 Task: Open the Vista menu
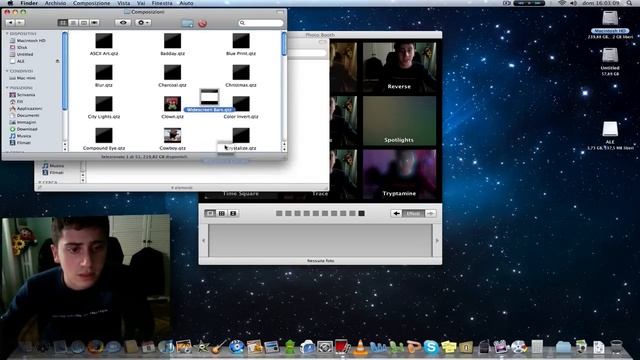click(124, 3)
